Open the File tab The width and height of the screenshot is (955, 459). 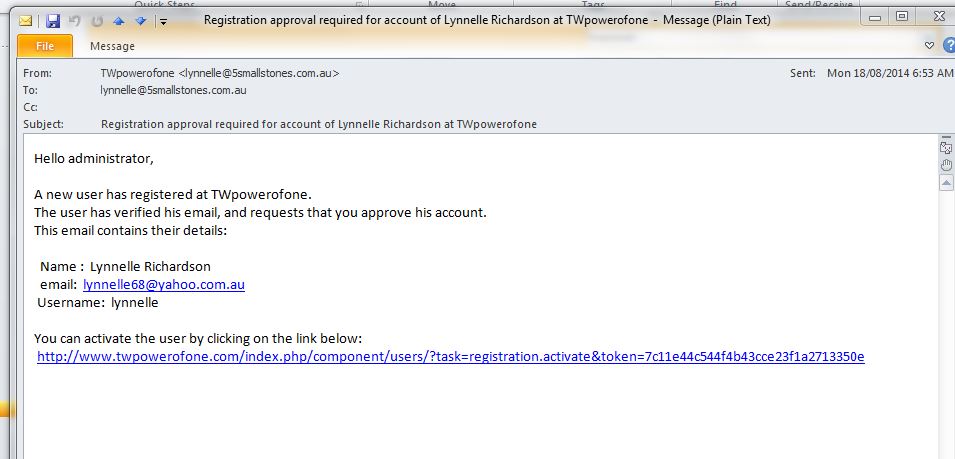[x=44, y=46]
